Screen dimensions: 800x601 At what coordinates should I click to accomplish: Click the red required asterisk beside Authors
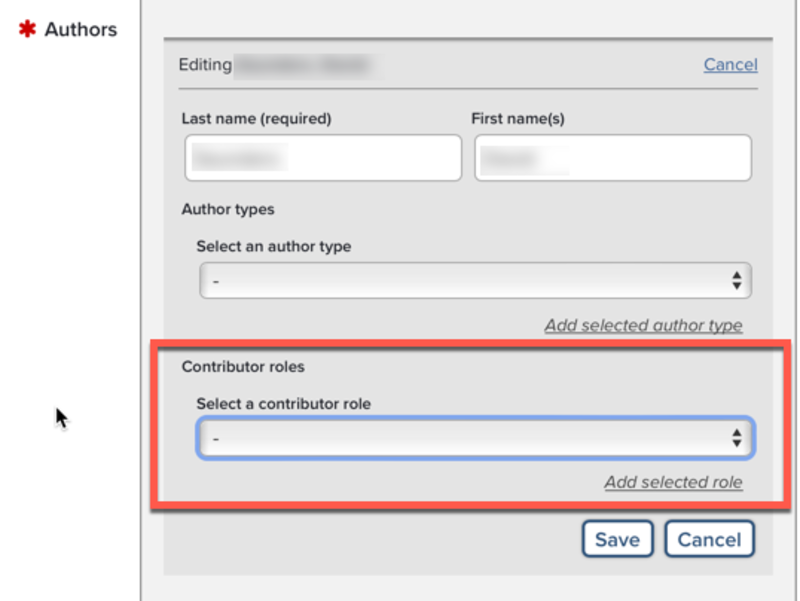click(x=27, y=29)
